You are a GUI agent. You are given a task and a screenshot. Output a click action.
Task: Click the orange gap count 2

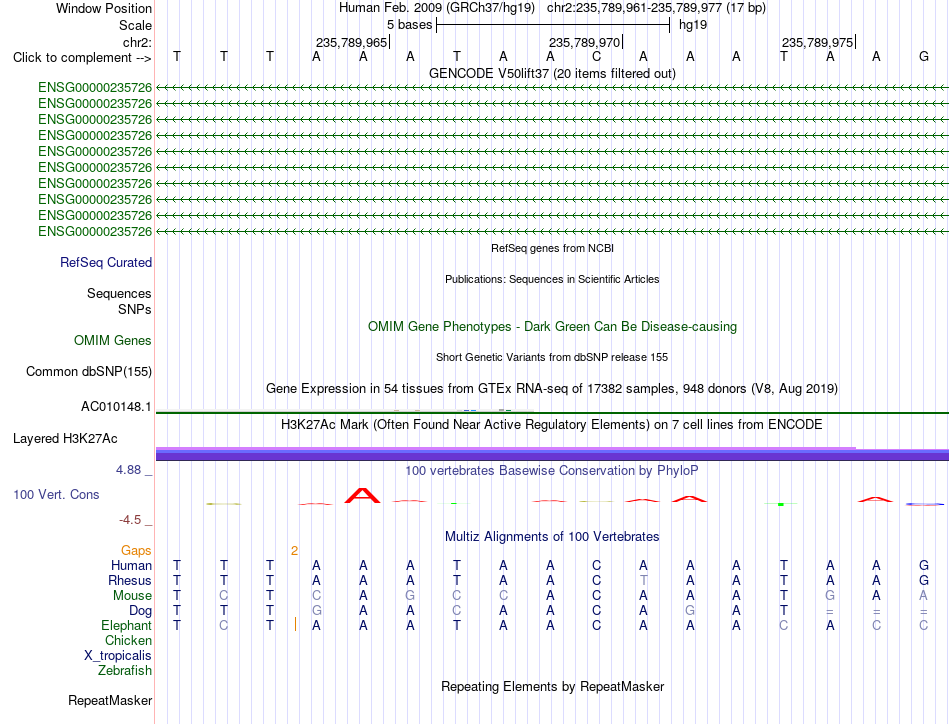294,551
